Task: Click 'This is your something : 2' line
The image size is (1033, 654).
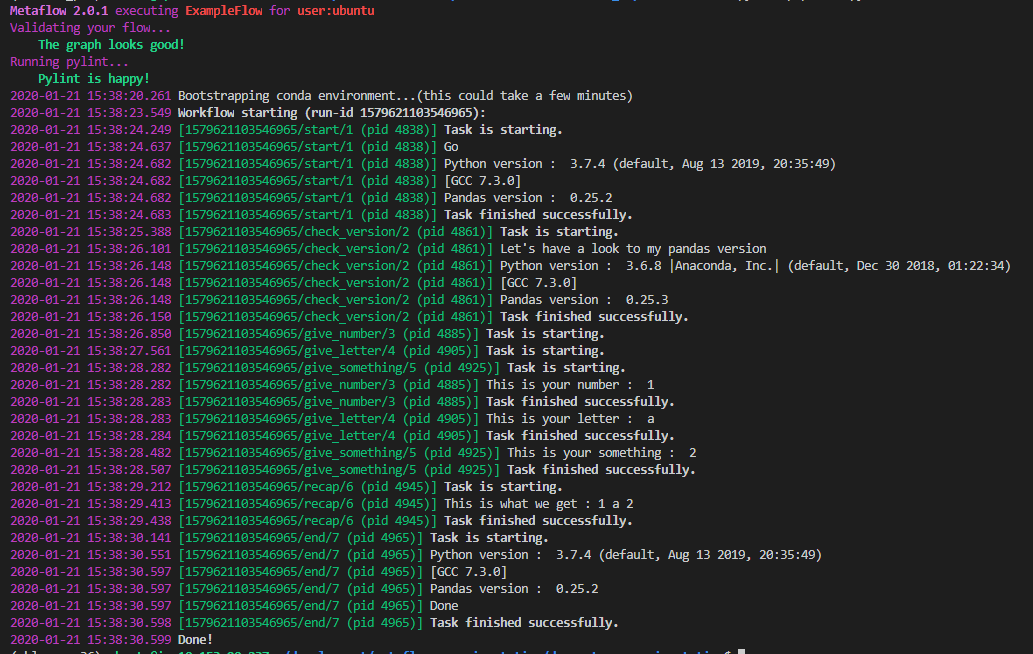Action: point(601,453)
